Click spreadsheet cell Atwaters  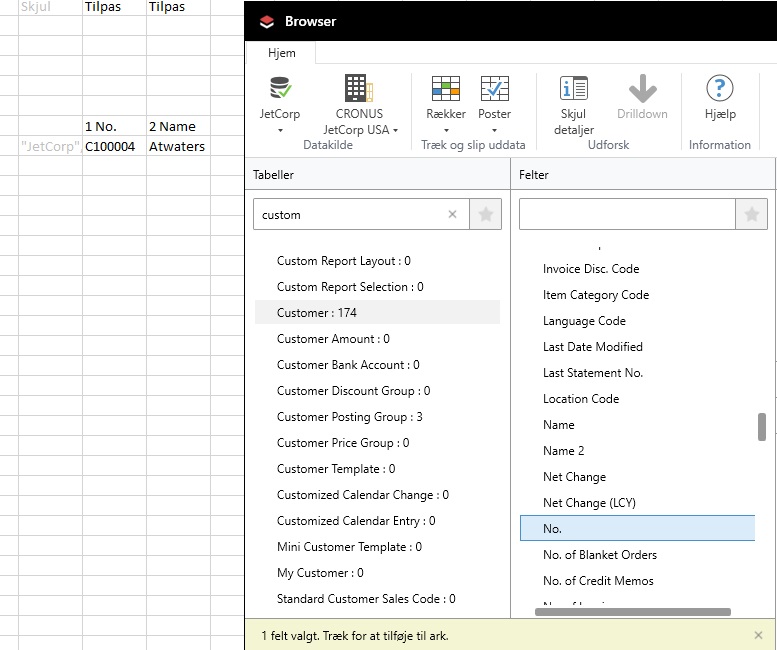click(178, 146)
